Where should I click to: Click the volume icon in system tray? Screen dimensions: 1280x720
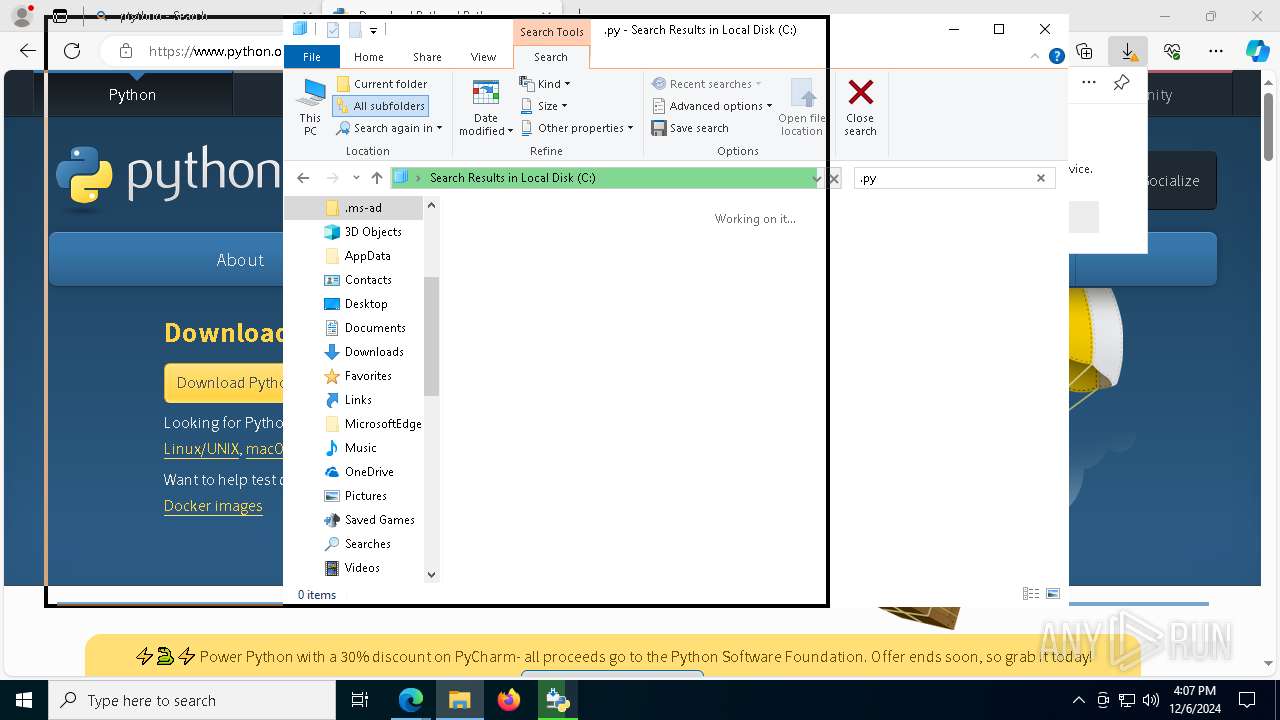click(1151, 700)
